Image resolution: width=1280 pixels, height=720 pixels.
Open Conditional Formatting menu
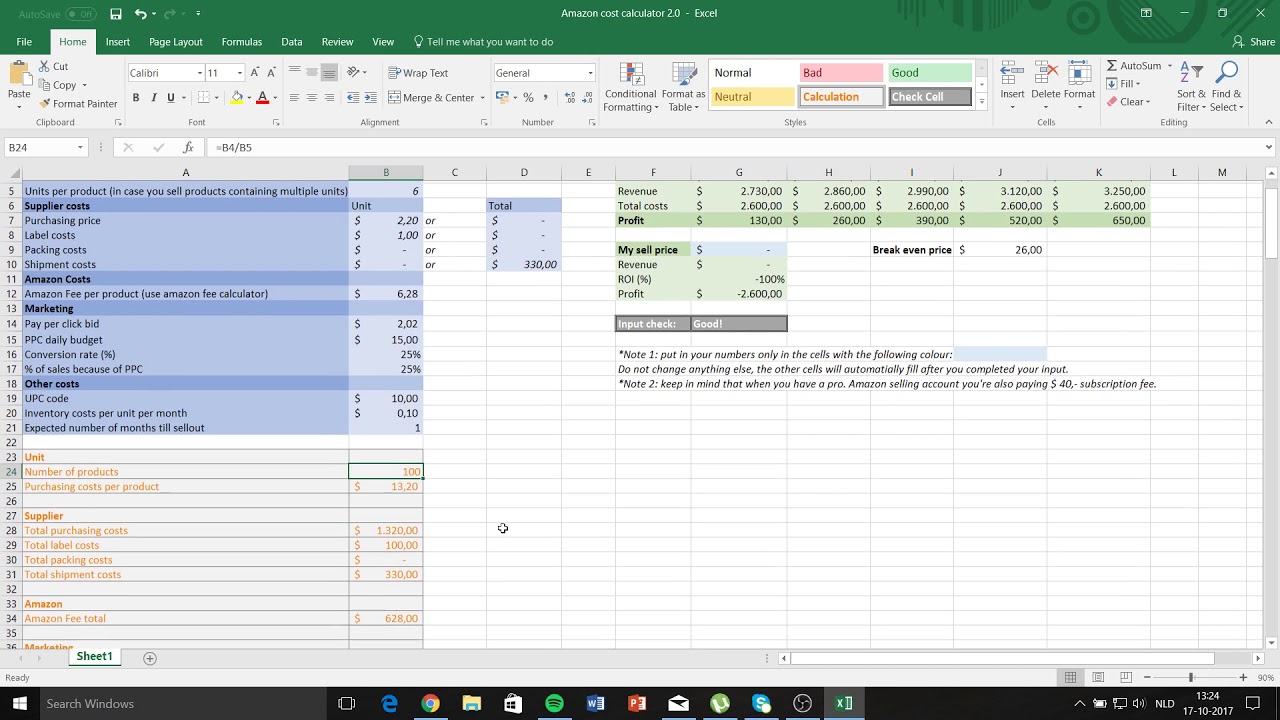point(631,88)
